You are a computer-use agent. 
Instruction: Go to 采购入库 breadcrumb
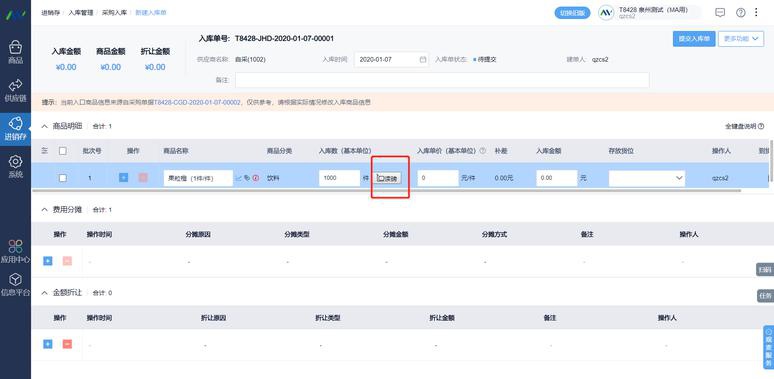pyautogui.click(x=115, y=13)
